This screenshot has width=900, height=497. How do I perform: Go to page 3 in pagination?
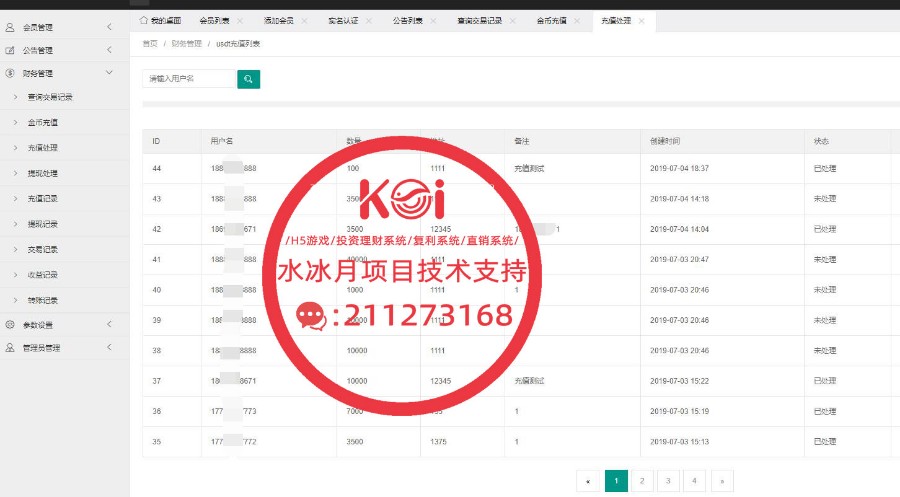click(x=668, y=481)
